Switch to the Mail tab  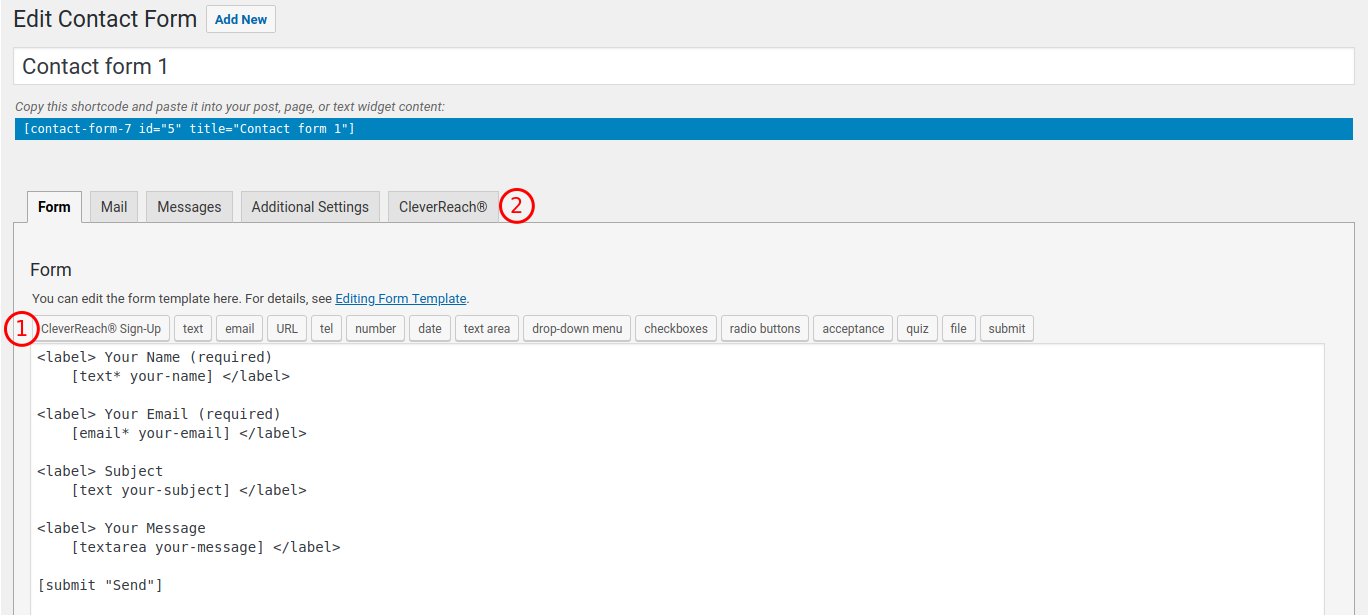114,207
